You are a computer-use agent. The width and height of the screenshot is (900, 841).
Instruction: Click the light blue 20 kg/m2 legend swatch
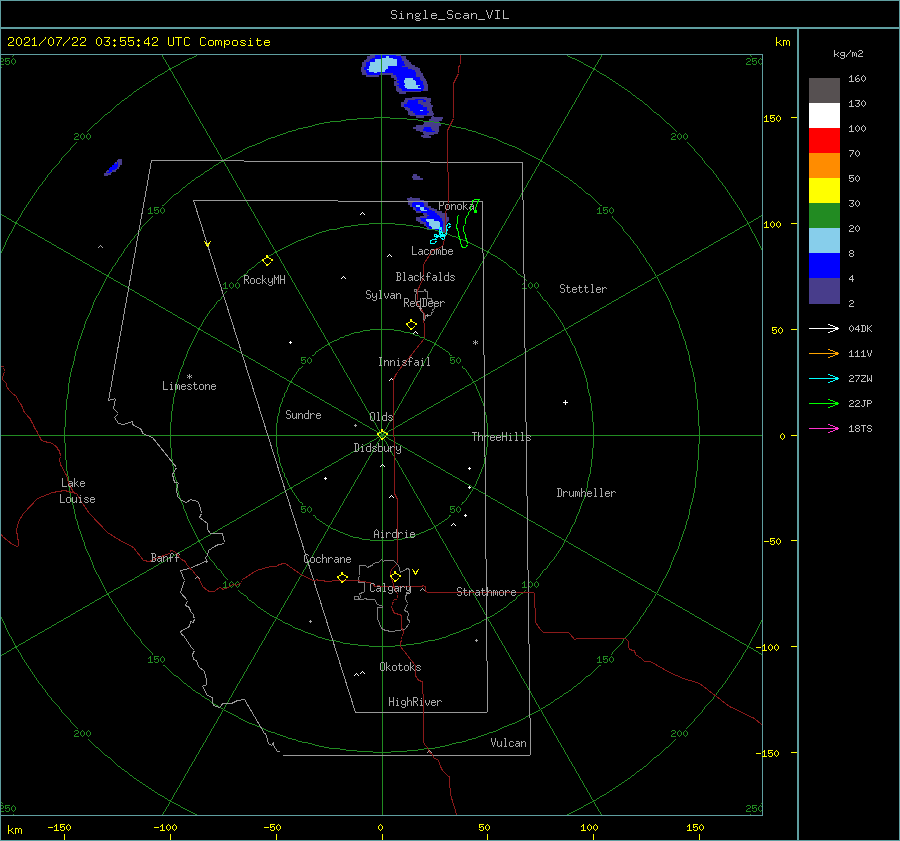point(824,241)
